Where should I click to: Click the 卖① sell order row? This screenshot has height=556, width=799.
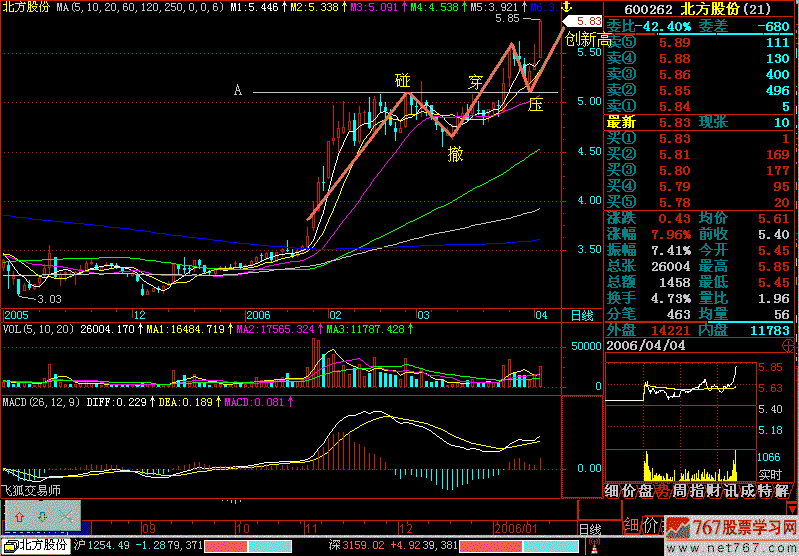tap(700, 106)
